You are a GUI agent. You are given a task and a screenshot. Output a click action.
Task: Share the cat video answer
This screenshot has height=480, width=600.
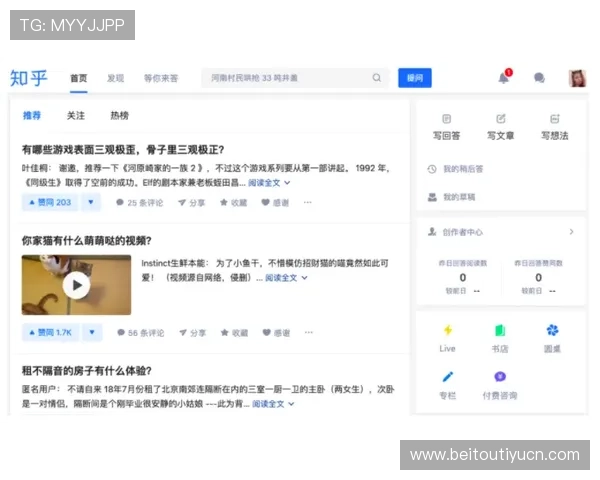pyautogui.click(x=193, y=333)
